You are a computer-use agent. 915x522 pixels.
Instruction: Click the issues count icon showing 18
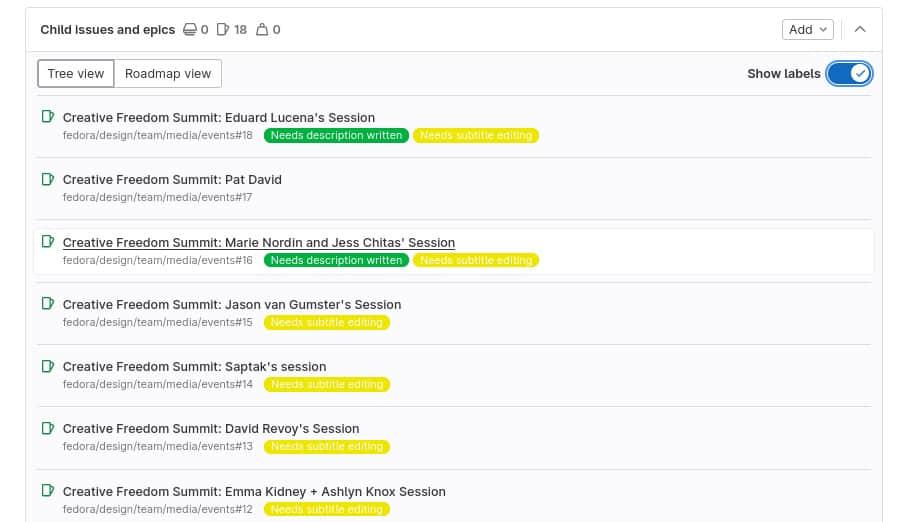point(223,30)
